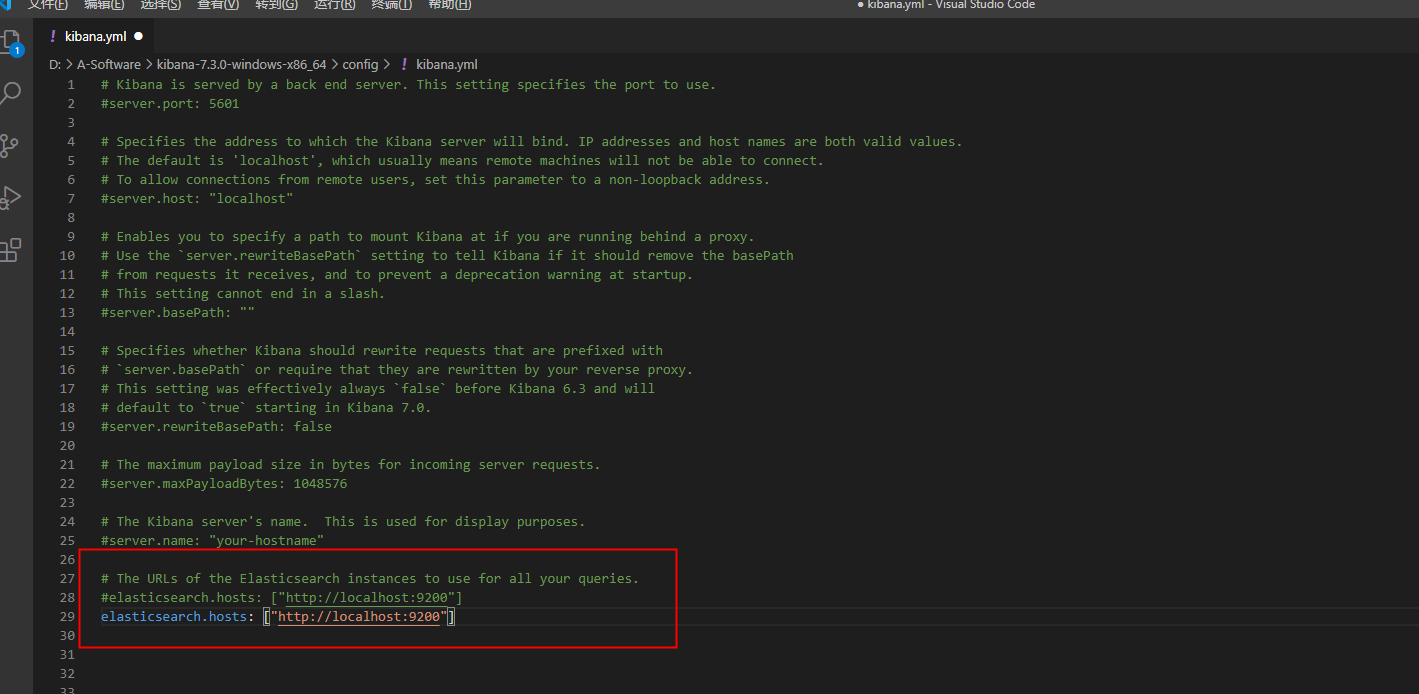Open the kibana.yml file breadcrumb
The width and height of the screenshot is (1419, 694).
pos(447,64)
